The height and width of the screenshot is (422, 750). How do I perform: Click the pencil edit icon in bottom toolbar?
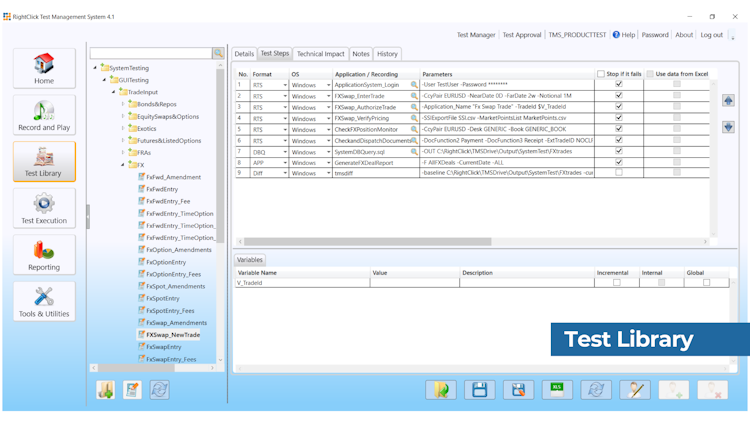coord(635,390)
